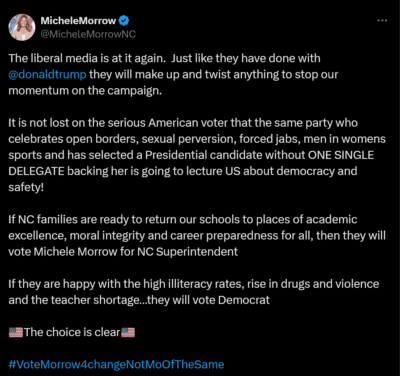Open Michele Morrow's profile picture
Image resolution: width=400 pixels, height=376 pixels.
point(22,27)
